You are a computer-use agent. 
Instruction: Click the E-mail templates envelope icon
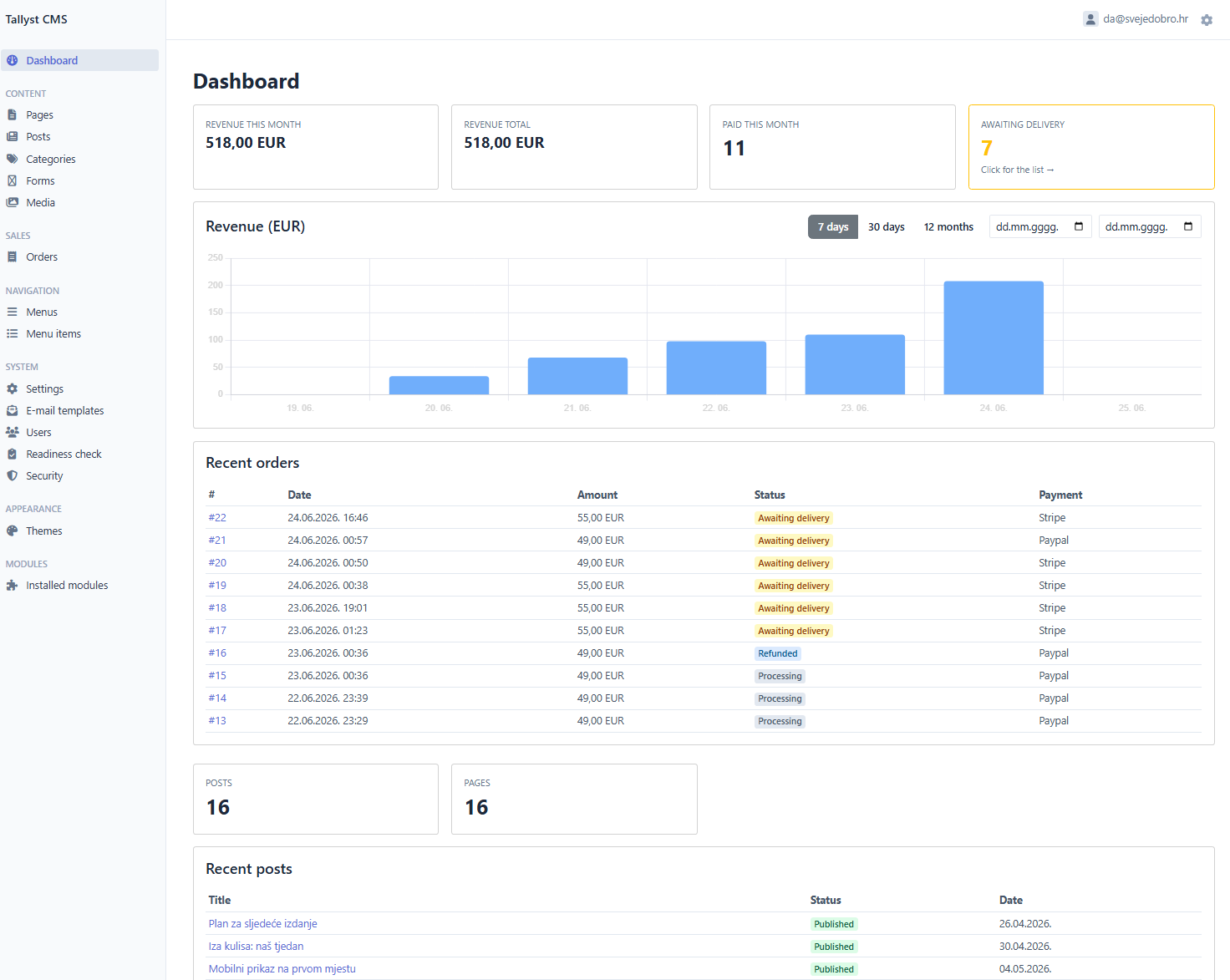(12, 411)
